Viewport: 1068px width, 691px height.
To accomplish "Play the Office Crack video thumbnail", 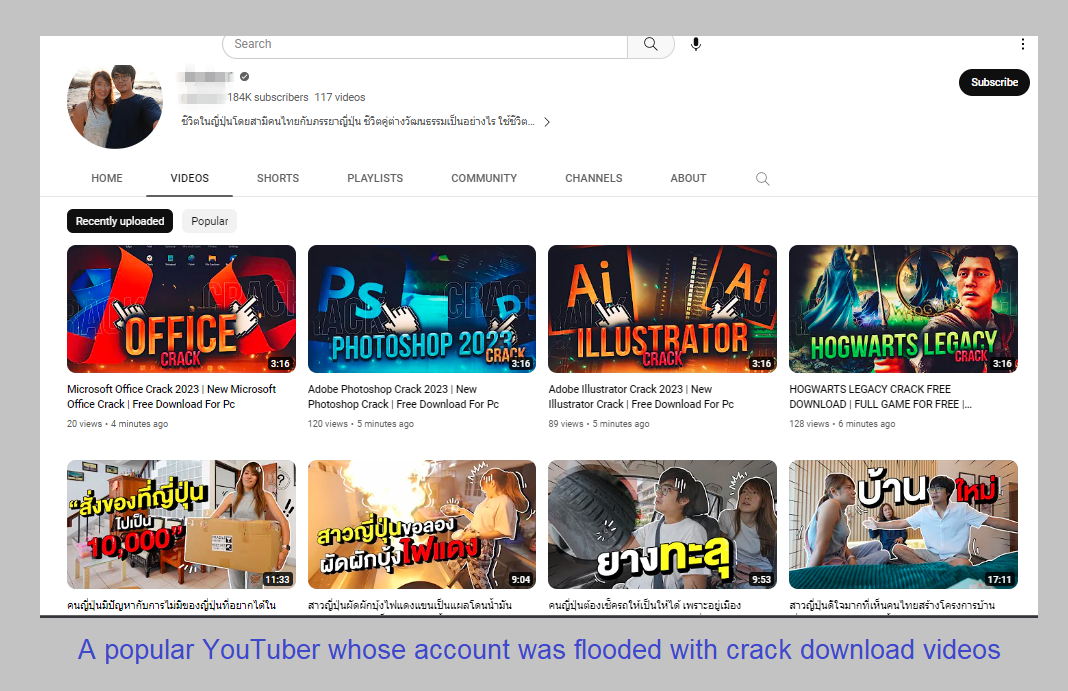I will (181, 309).
